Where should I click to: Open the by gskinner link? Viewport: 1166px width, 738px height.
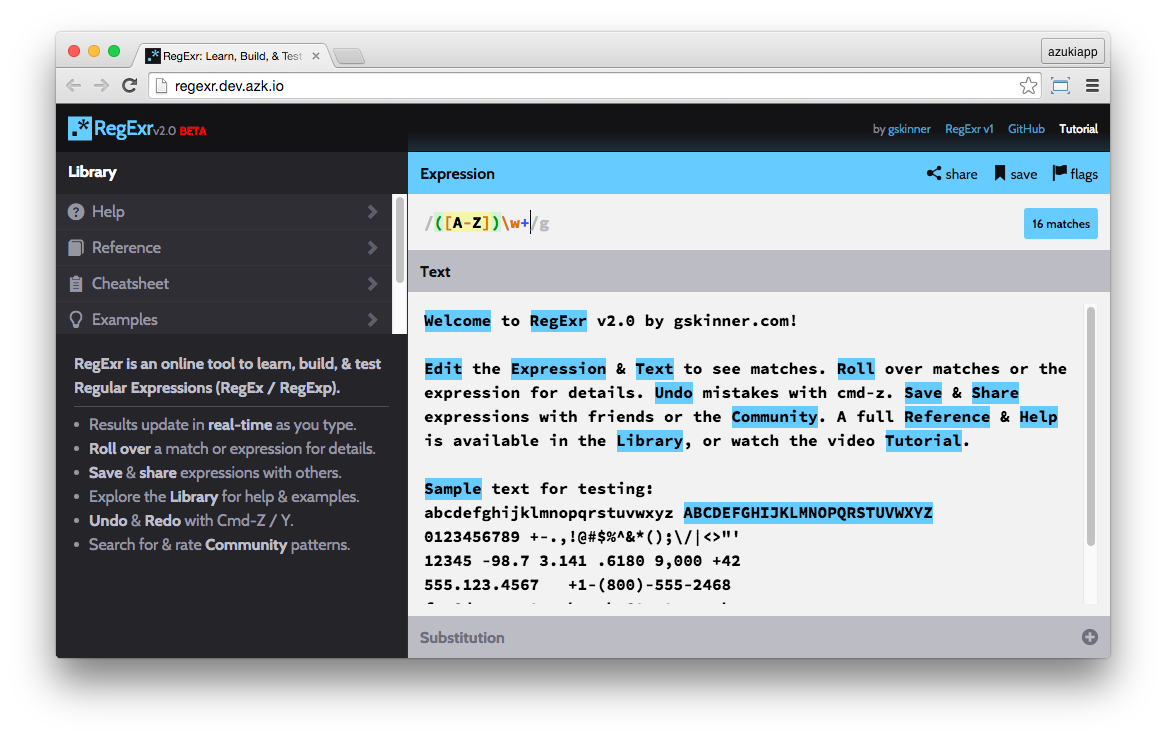(x=901, y=129)
